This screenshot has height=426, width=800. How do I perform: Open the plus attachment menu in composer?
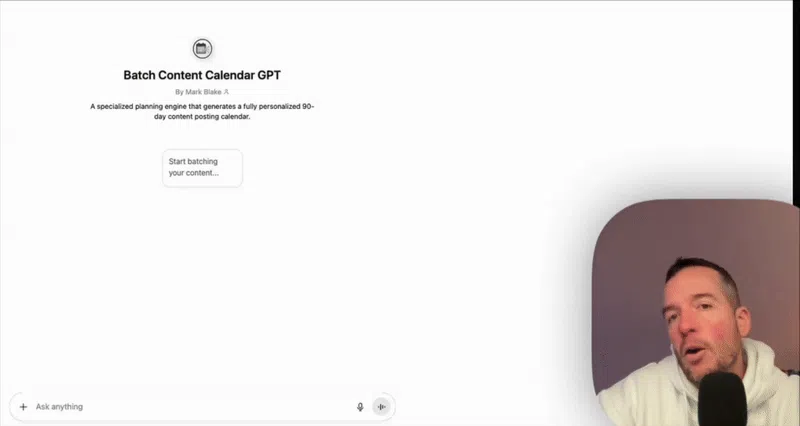coord(23,407)
